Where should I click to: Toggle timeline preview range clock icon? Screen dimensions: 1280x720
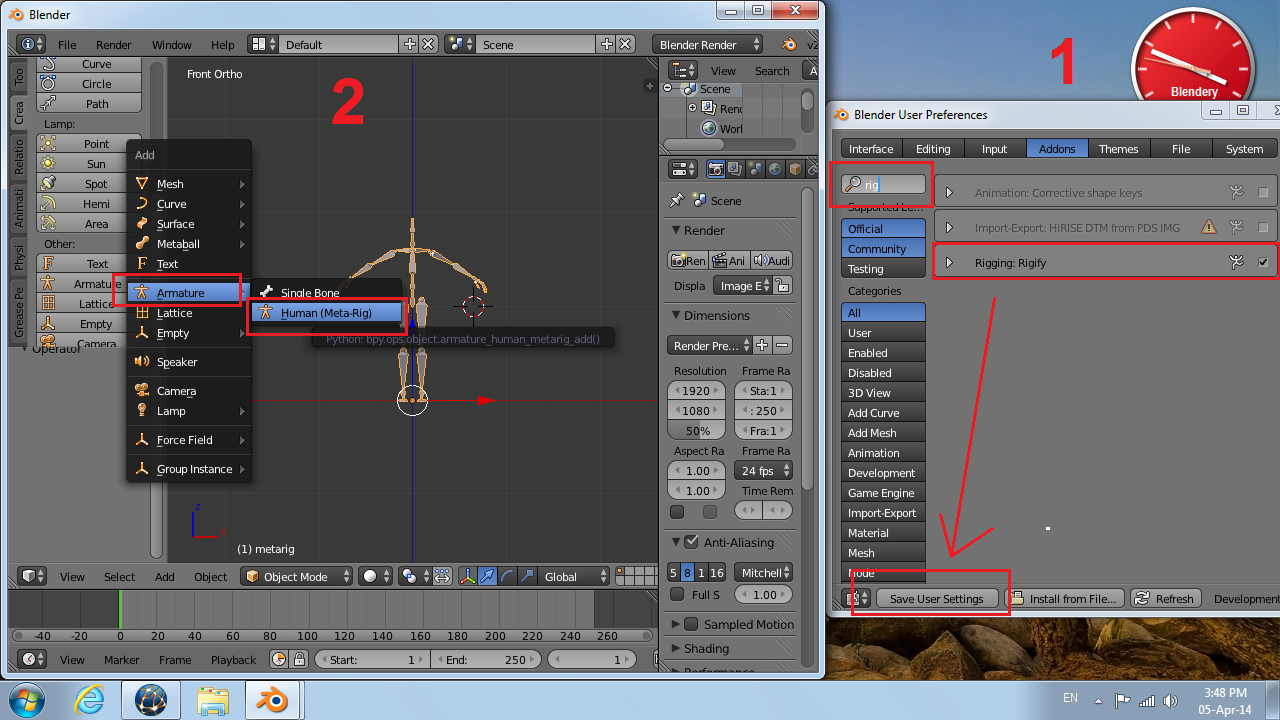tap(279, 659)
